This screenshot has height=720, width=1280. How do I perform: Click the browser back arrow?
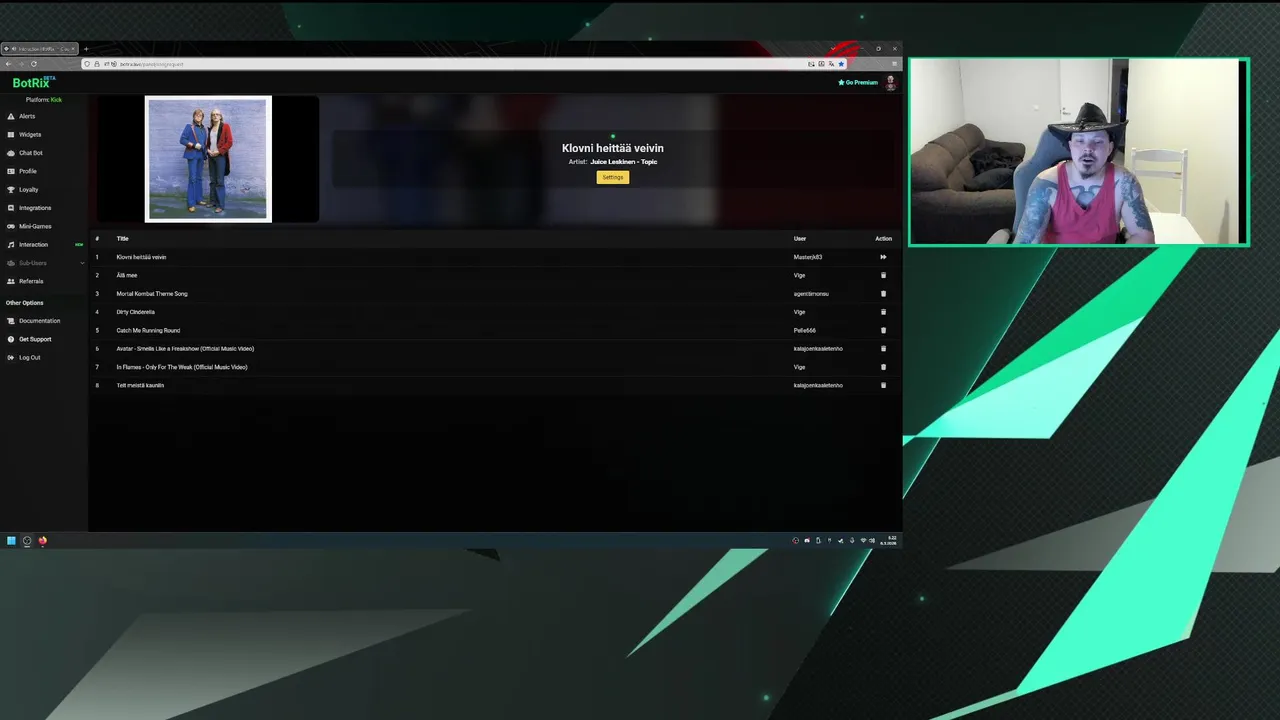point(8,64)
